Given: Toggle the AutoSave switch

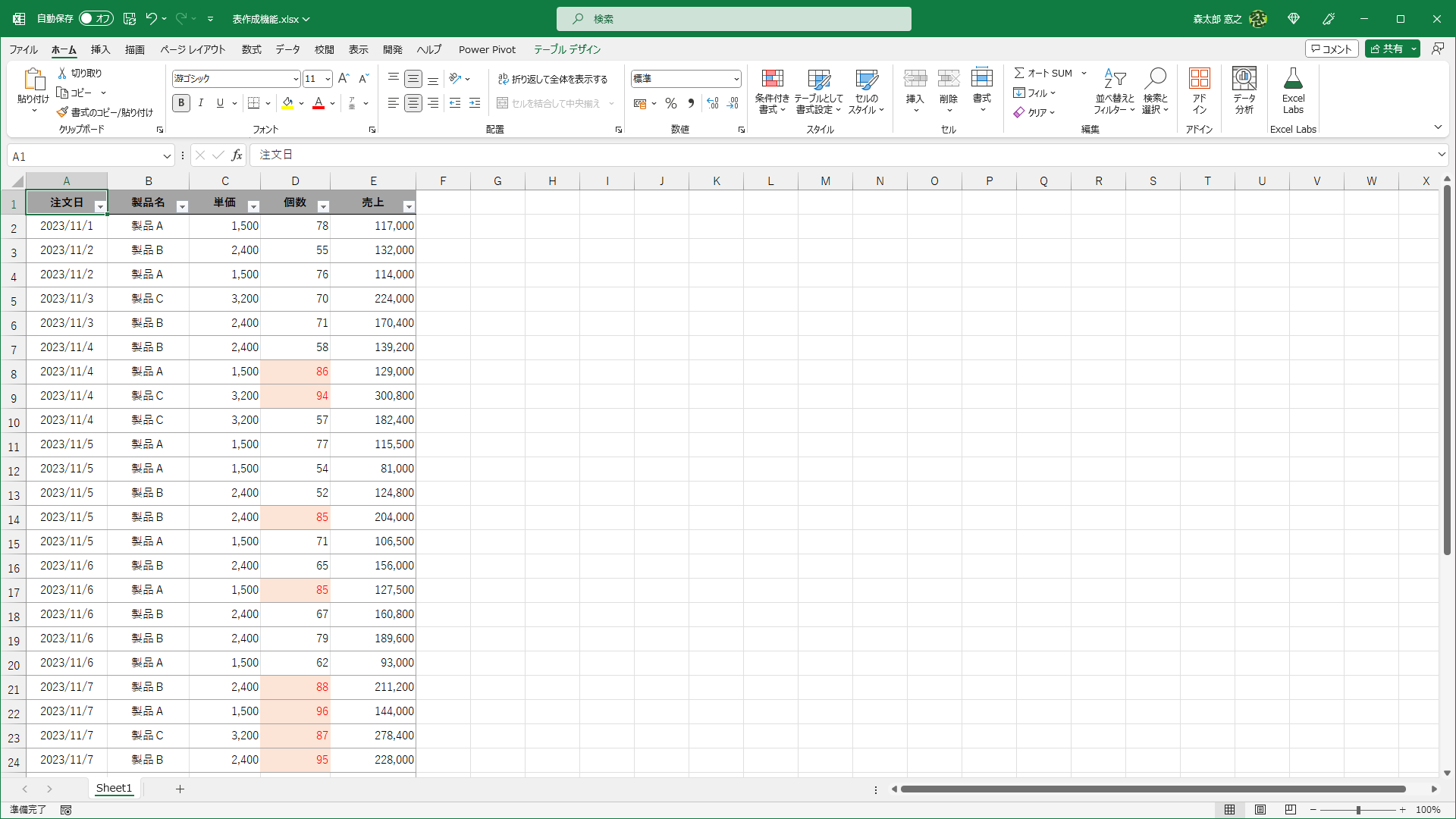Looking at the screenshot, I should point(96,18).
